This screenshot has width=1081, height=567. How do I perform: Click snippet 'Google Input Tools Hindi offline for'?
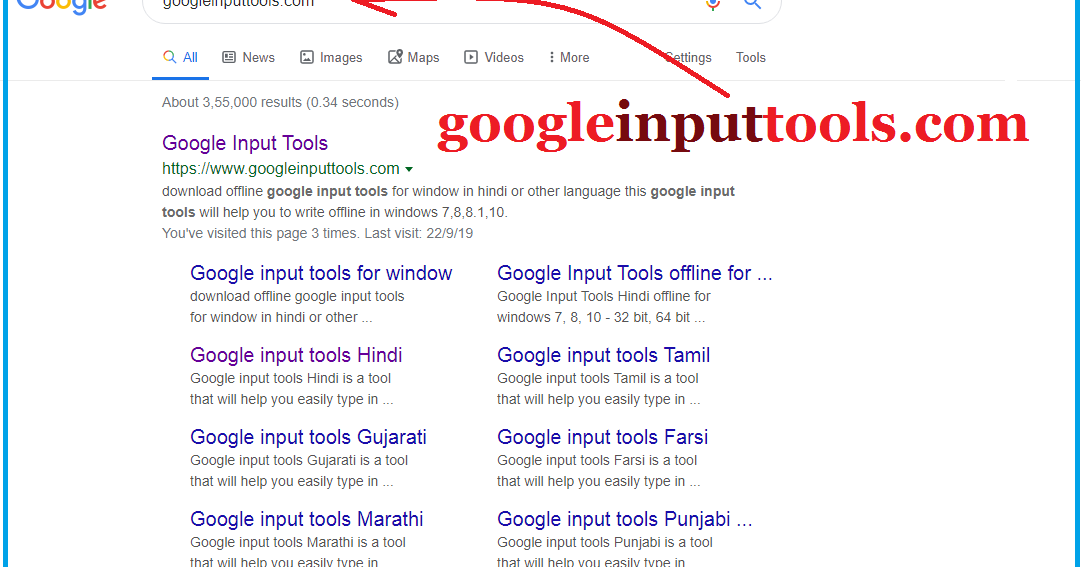click(603, 297)
